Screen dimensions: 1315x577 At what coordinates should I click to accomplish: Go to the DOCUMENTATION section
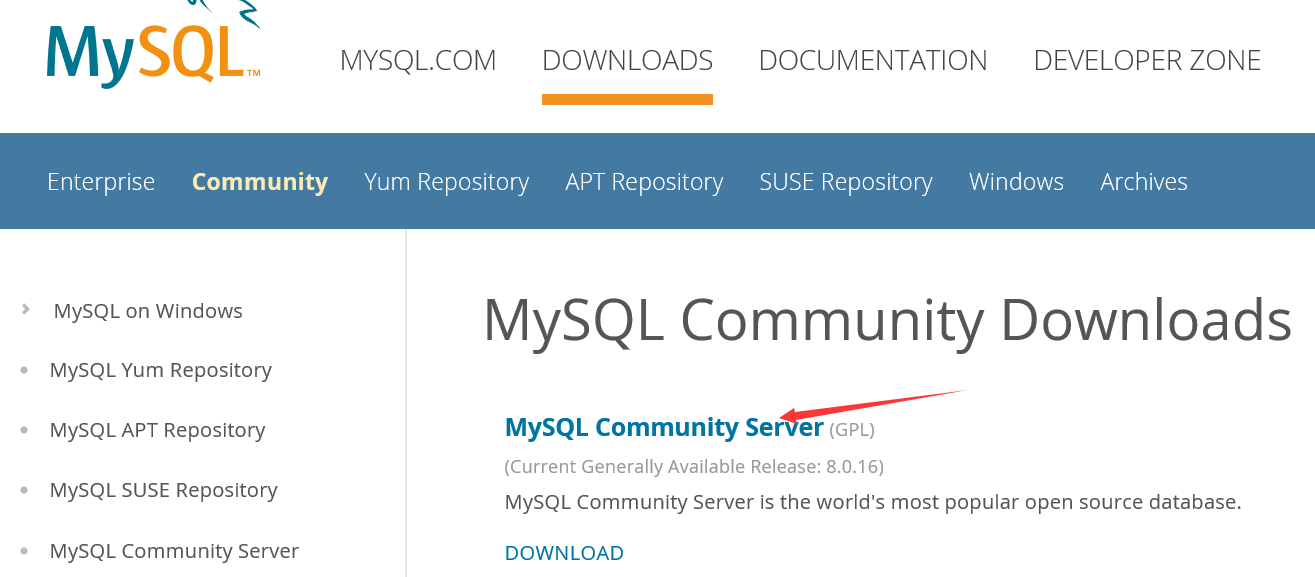[873, 60]
